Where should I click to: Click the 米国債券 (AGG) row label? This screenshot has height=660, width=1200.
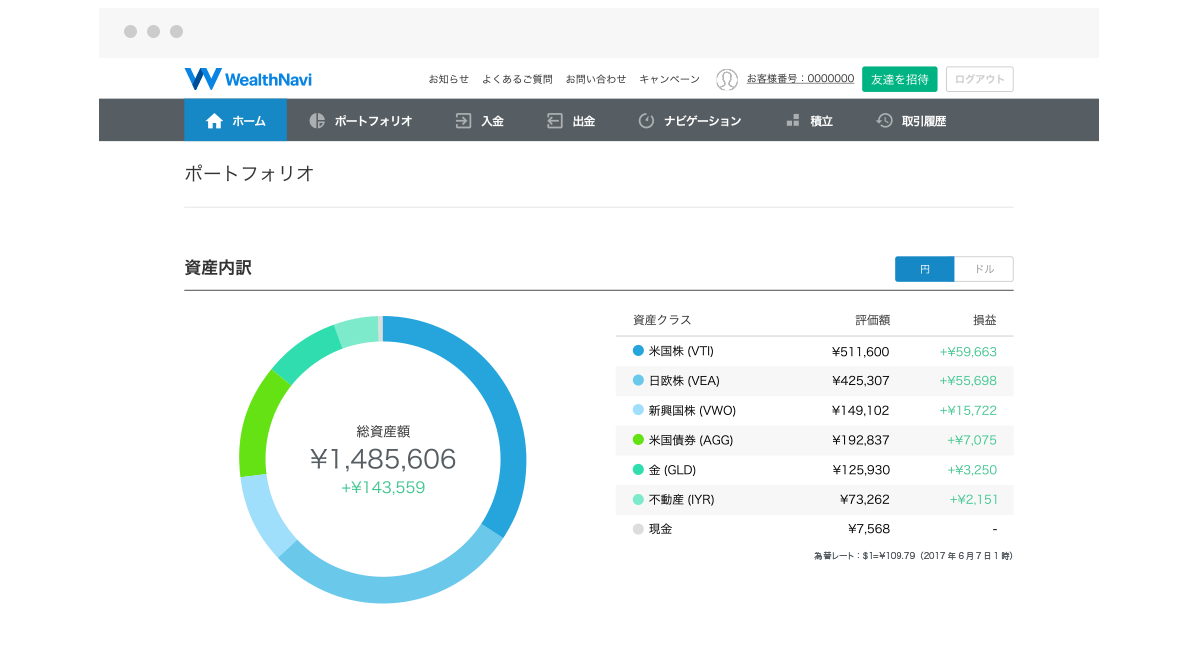click(x=691, y=440)
